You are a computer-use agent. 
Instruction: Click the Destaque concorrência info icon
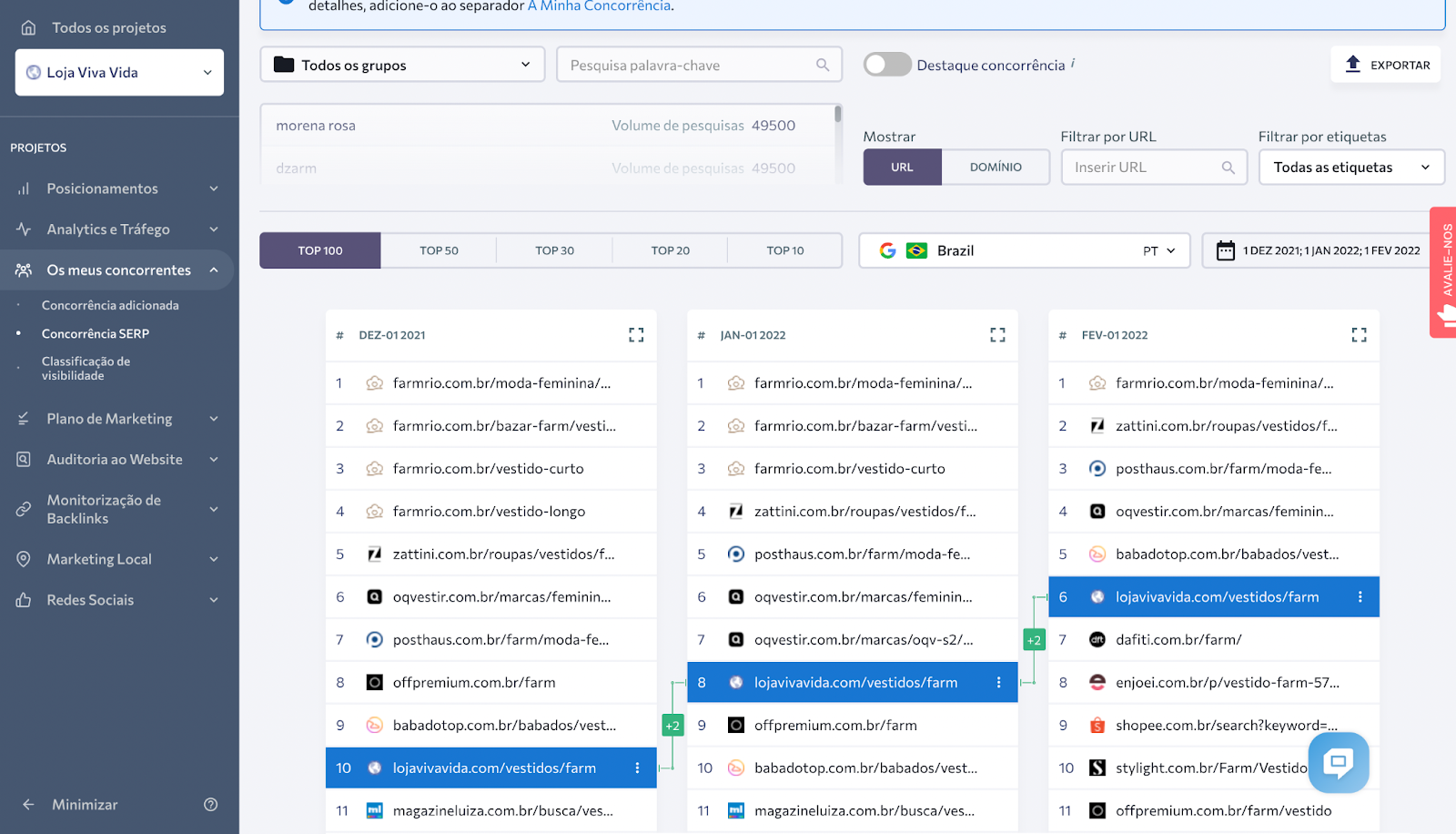1073,63
